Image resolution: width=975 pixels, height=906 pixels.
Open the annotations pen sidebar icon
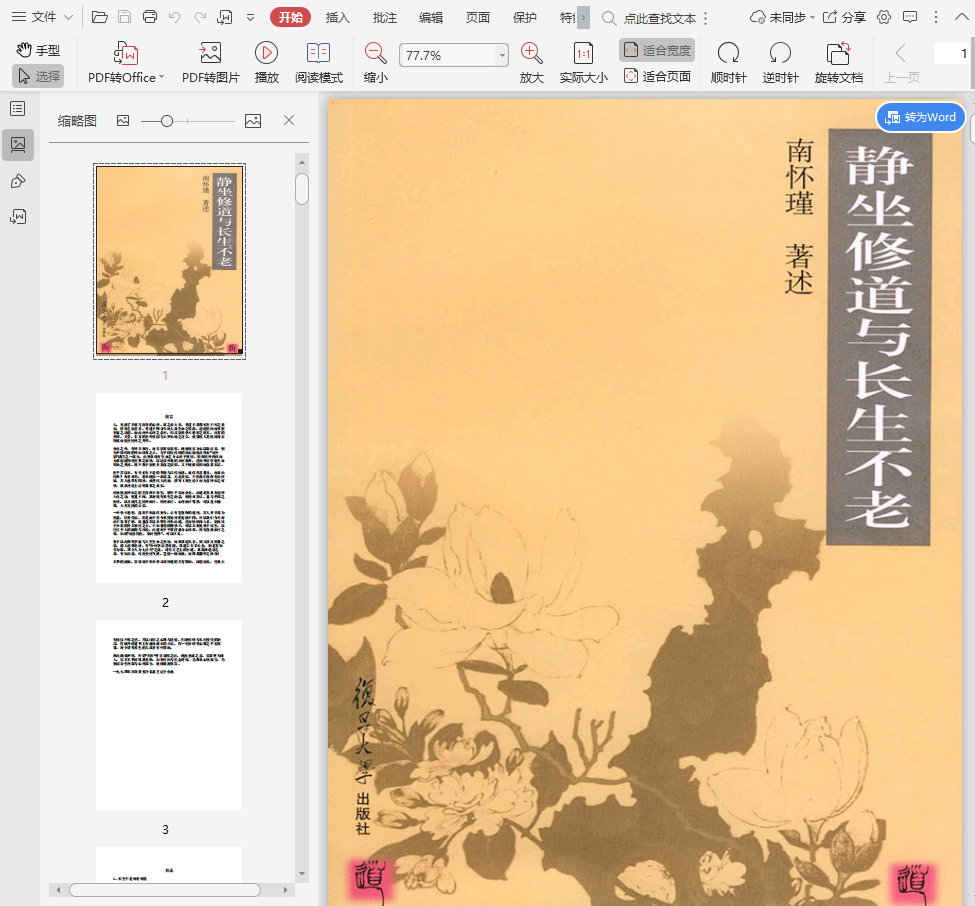click(18, 181)
